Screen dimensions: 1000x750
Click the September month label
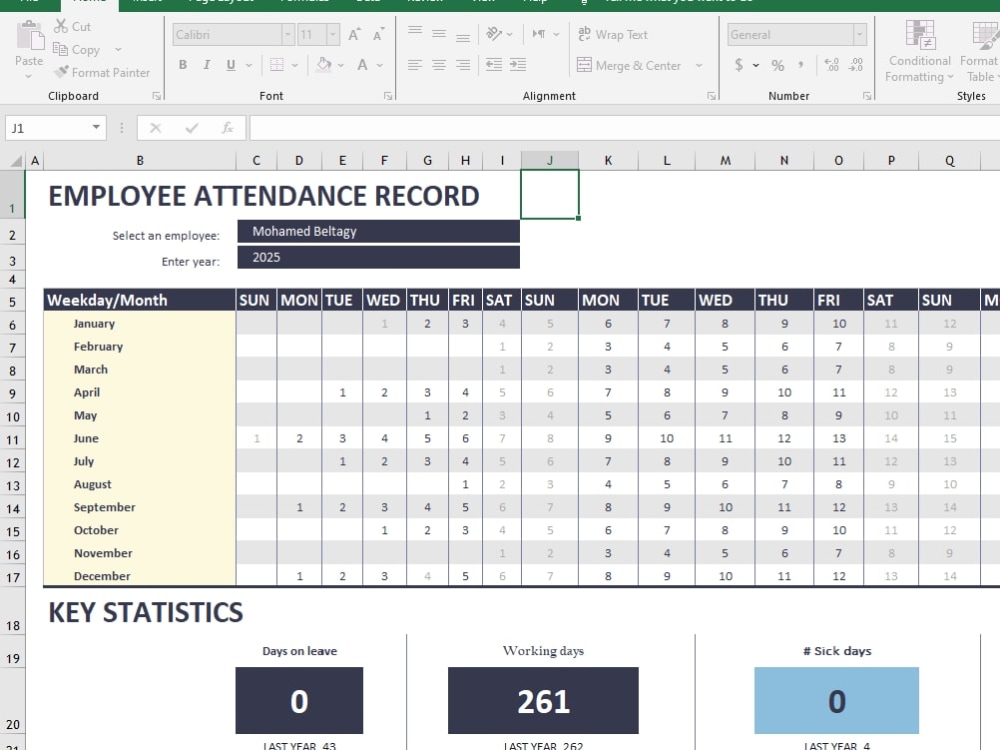click(104, 507)
